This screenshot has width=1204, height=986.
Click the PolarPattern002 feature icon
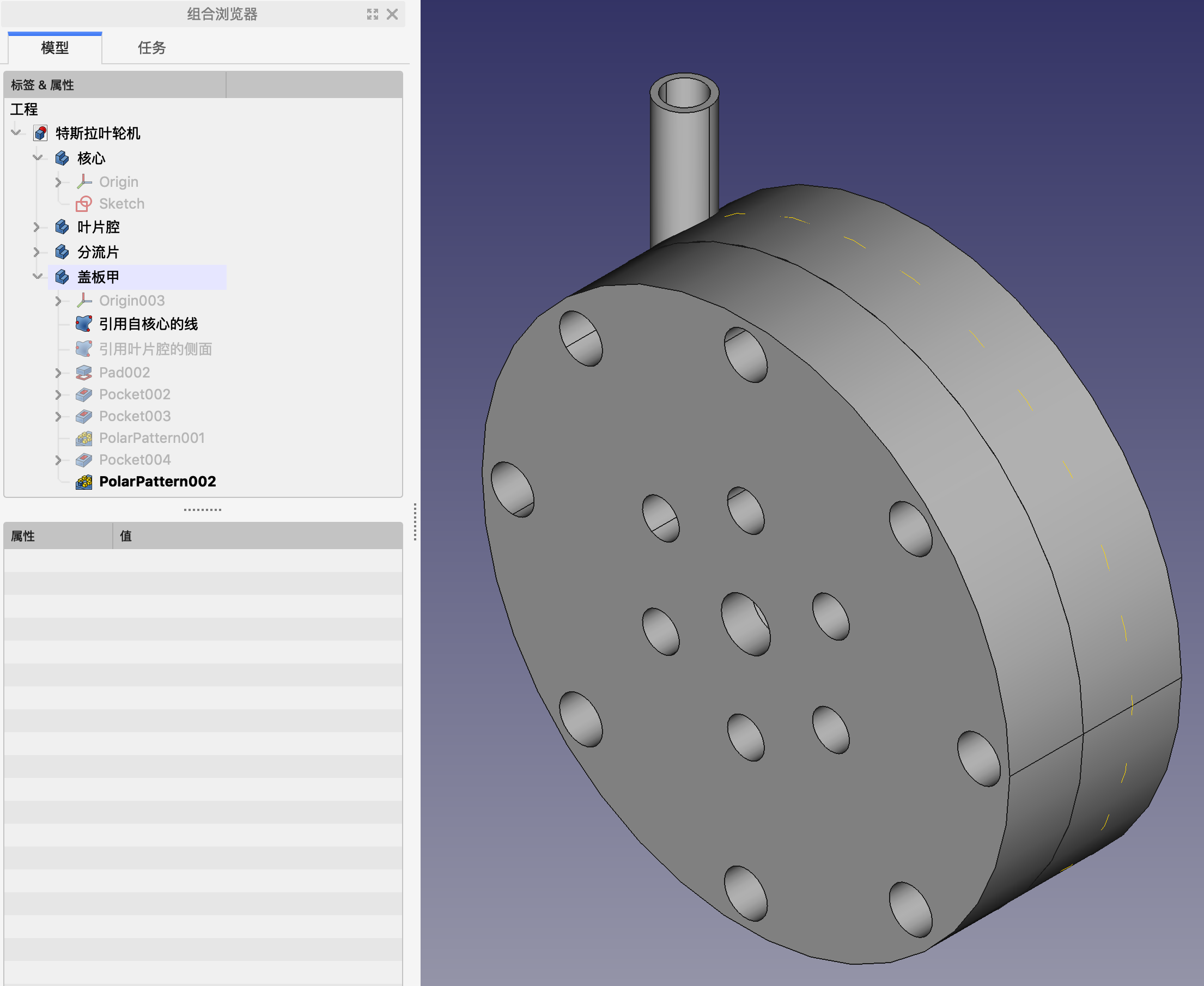click(x=84, y=482)
